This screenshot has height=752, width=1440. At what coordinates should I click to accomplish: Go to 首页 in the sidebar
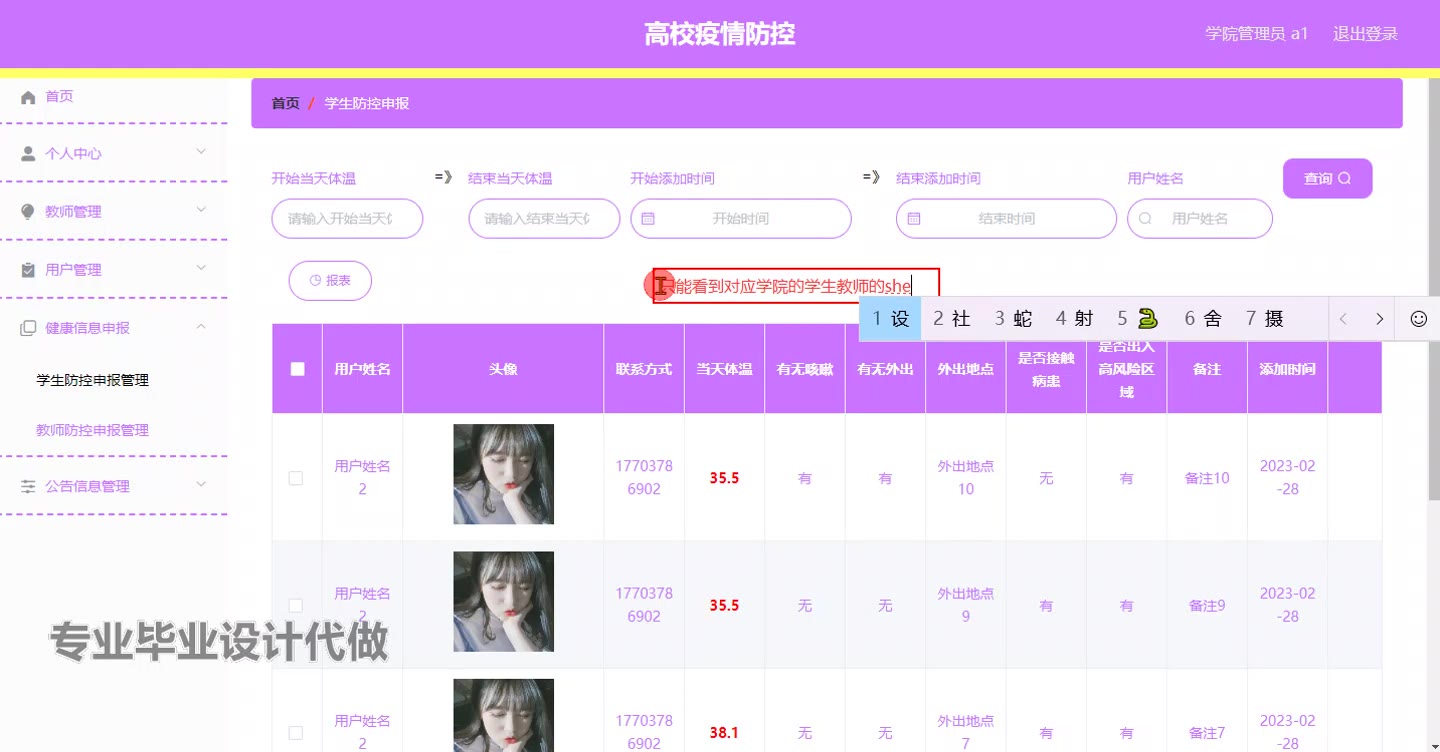[x=59, y=96]
